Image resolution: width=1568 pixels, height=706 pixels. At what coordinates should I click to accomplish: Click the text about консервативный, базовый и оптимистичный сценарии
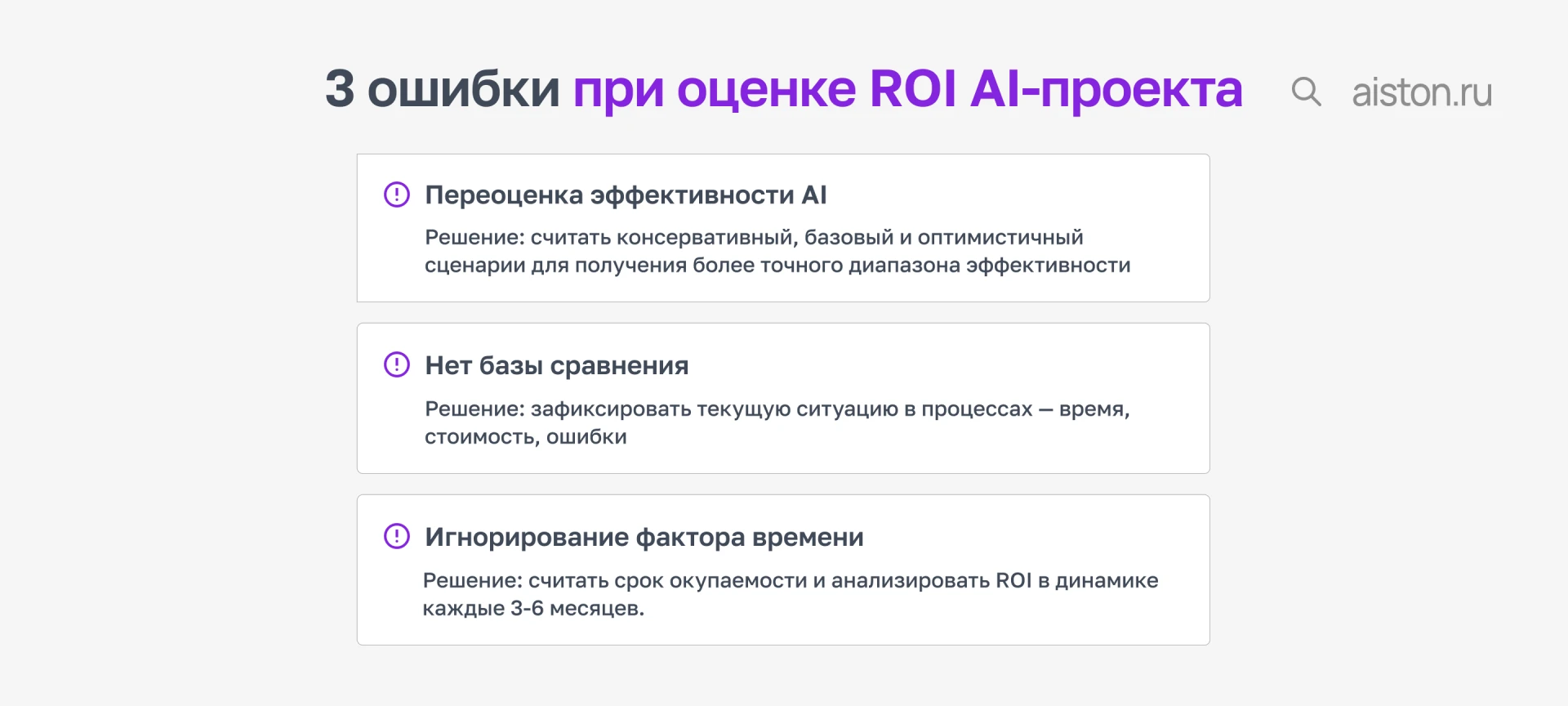[777, 251]
